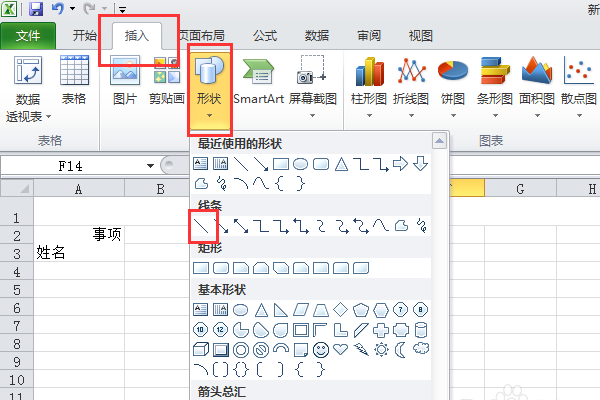Select straight Line shape under 线条
Image resolution: width=600 pixels, height=400 pixels.
pos(201,225)
